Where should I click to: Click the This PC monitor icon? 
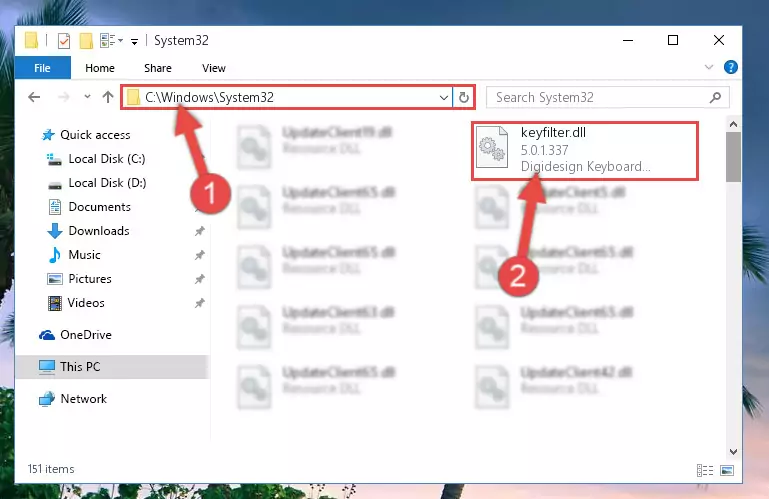pyautogui.click(x=47, y=367)
